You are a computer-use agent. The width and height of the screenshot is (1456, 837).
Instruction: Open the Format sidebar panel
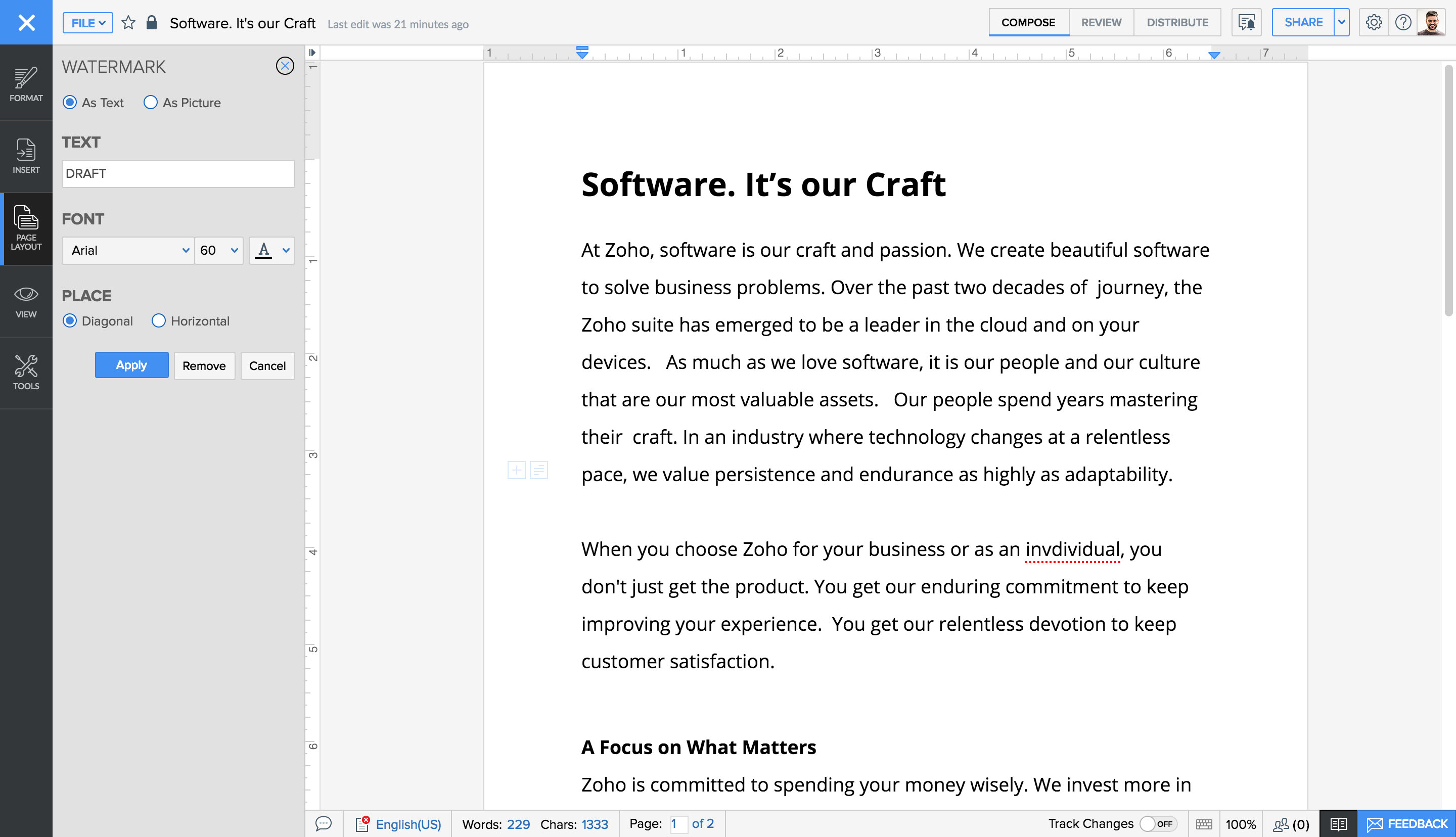pos(26,84)
